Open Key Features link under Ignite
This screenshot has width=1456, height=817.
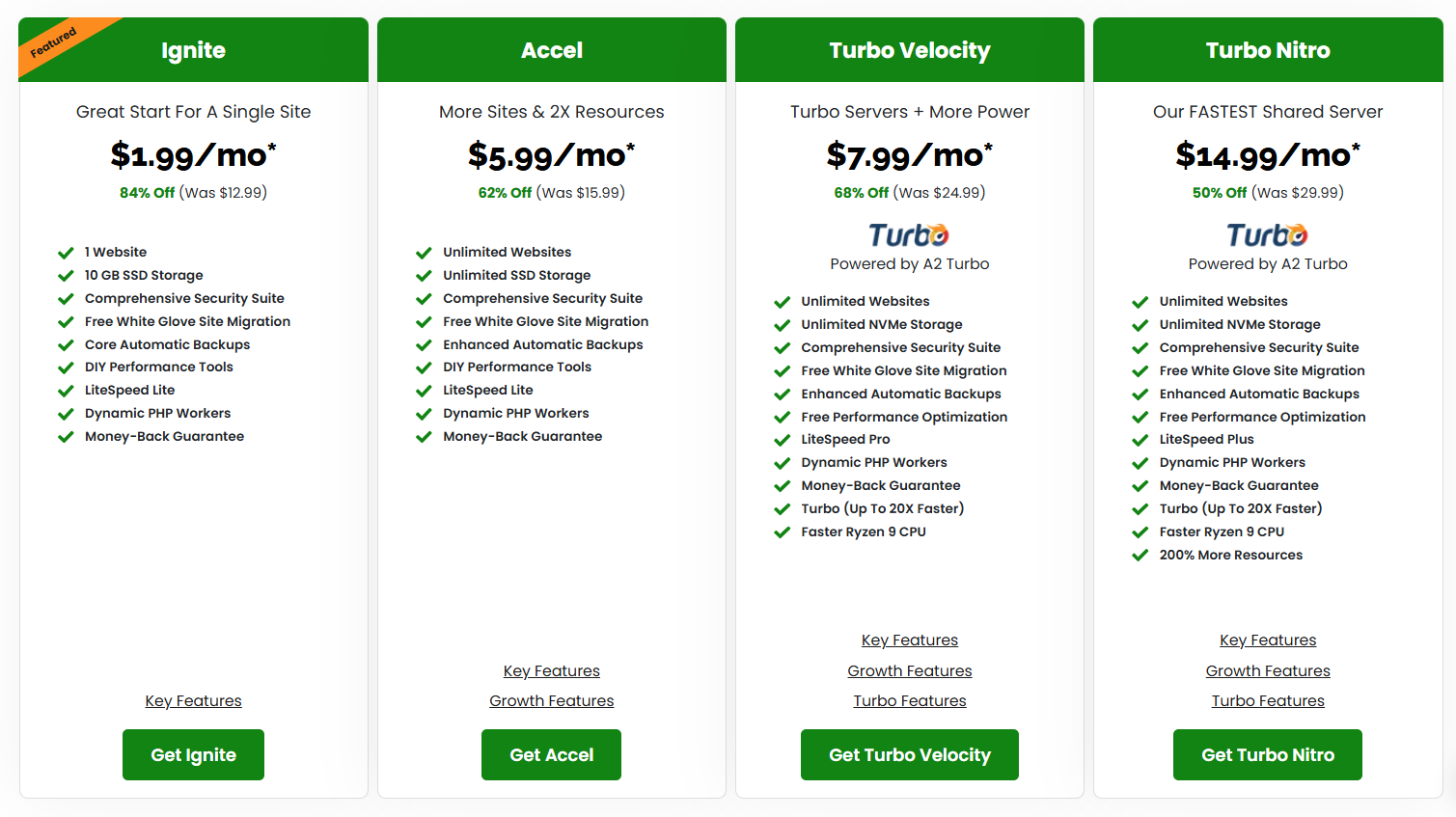(193, 701)
